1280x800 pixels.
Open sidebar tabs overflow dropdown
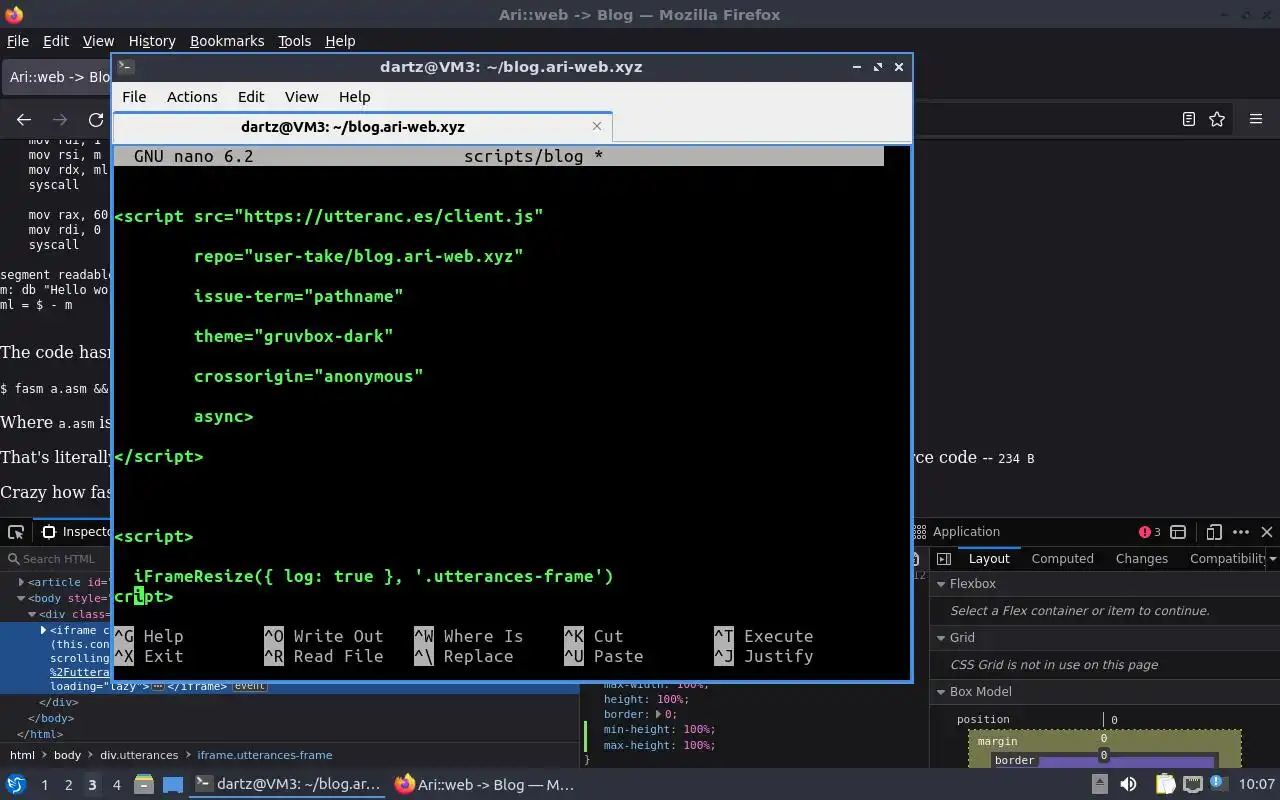coord(1272,559)
